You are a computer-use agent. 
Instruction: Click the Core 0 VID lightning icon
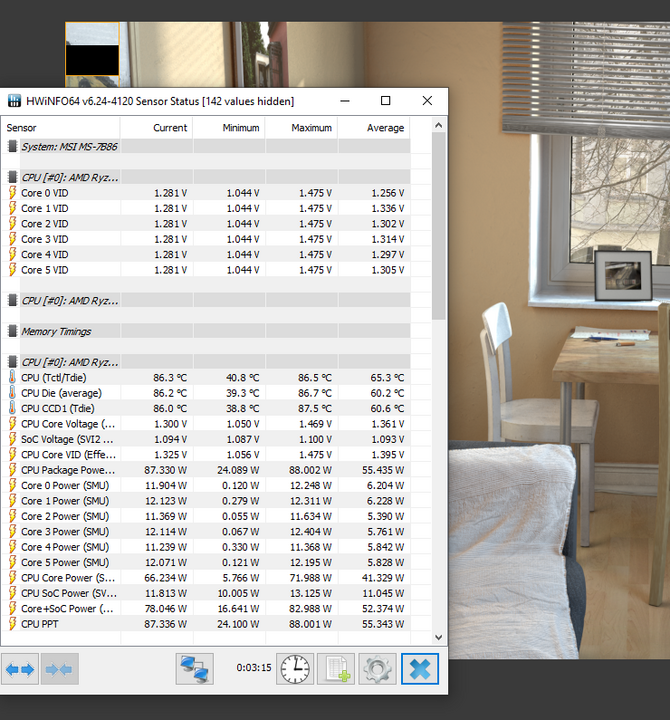coord(12,193)
